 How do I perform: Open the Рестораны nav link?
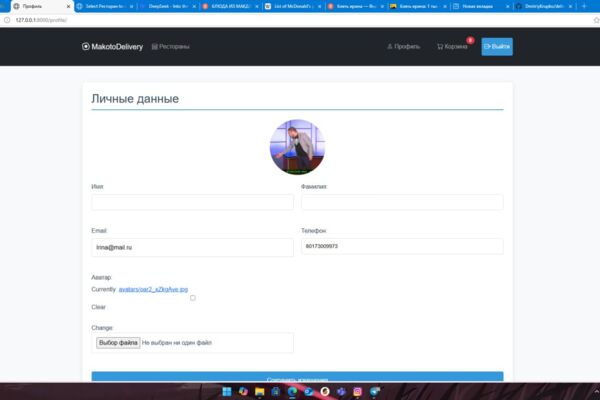point(171,47)
